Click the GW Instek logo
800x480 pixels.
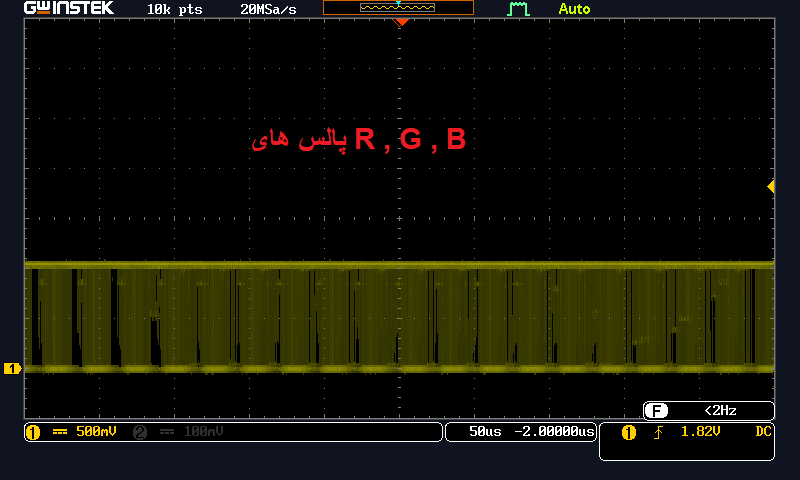pos(69,8)
